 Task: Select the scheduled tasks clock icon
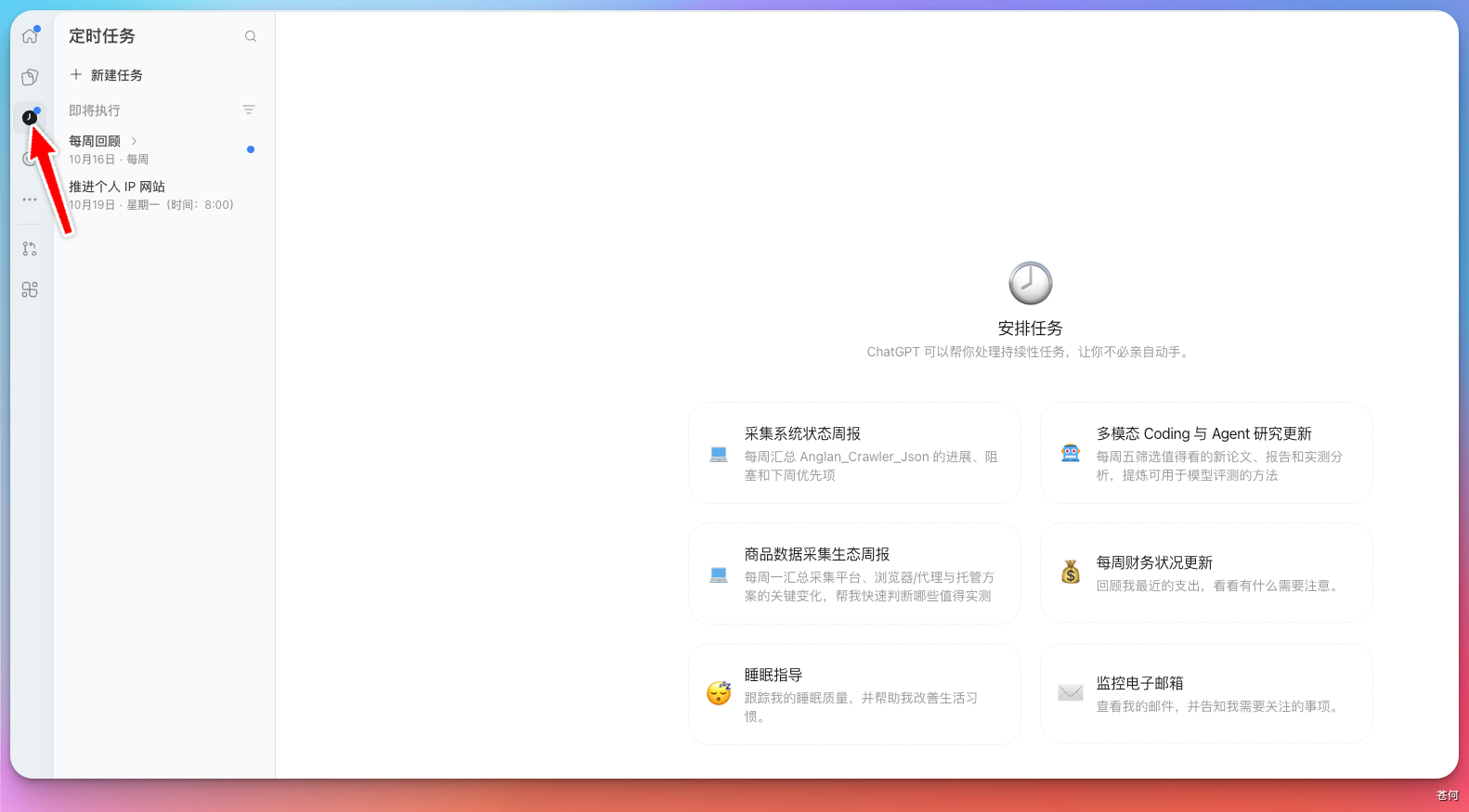(30, 118)
